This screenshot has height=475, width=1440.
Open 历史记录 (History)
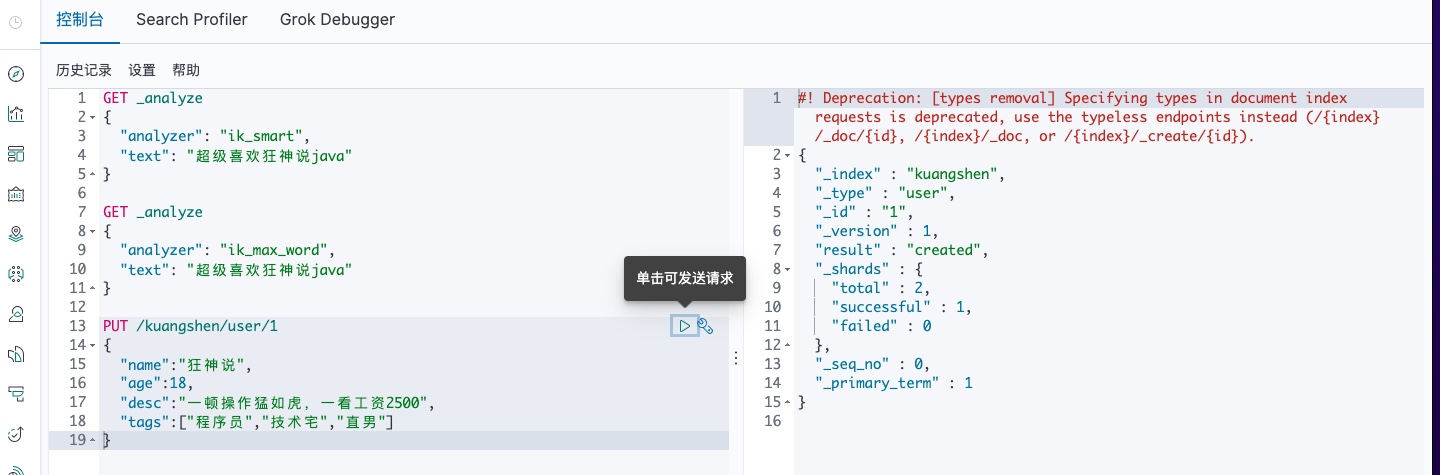pyautogui.click(x=84, y=70)
